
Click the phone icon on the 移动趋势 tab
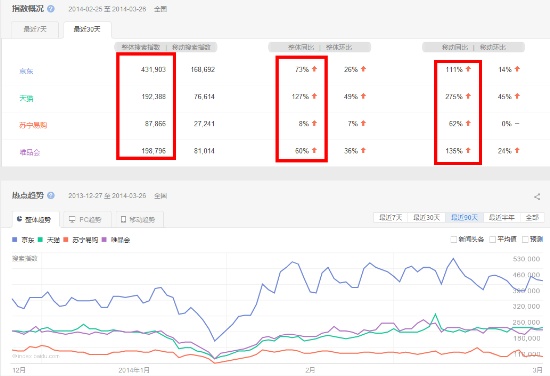click(x=123, y=220)
